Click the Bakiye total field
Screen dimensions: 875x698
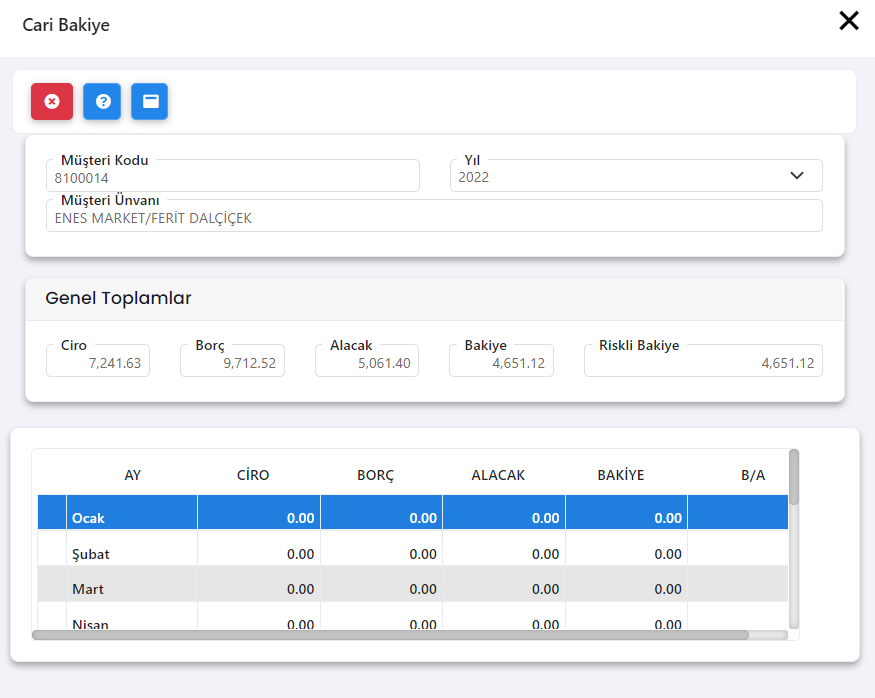coord(501,362)
